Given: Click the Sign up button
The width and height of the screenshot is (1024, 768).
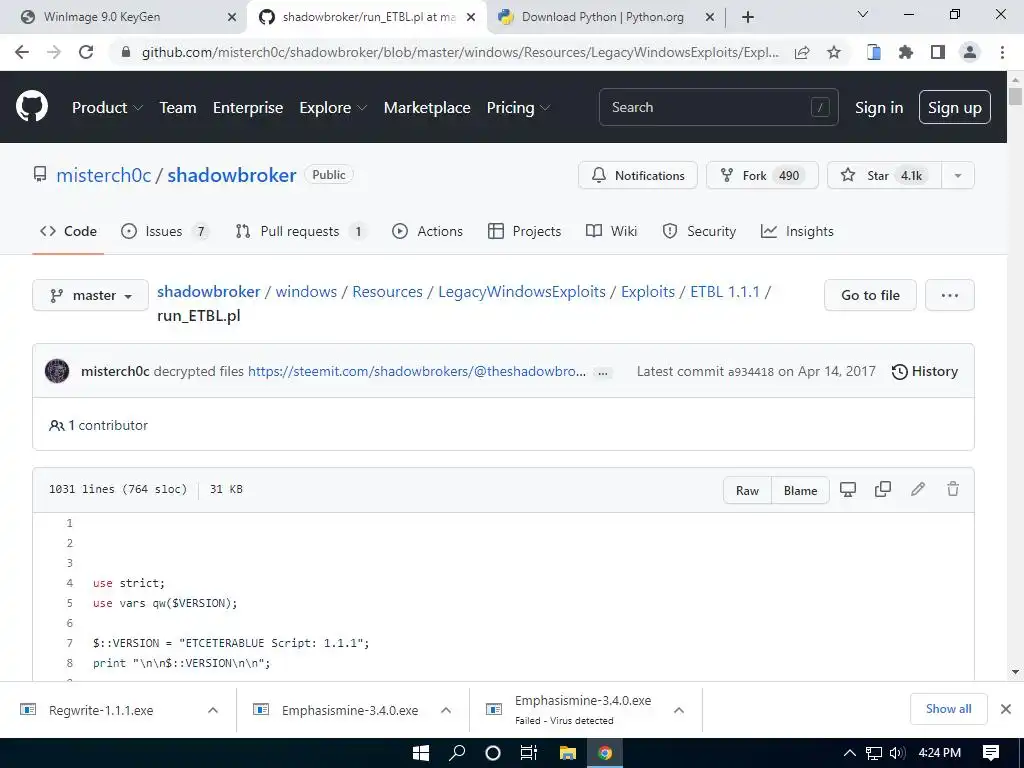Looking at the screenshot, I should tap(954, 107).
